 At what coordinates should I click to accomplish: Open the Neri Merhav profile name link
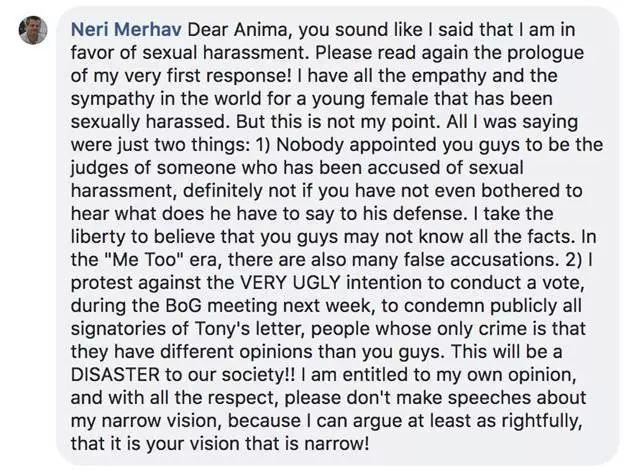click(x=126, y=30)
